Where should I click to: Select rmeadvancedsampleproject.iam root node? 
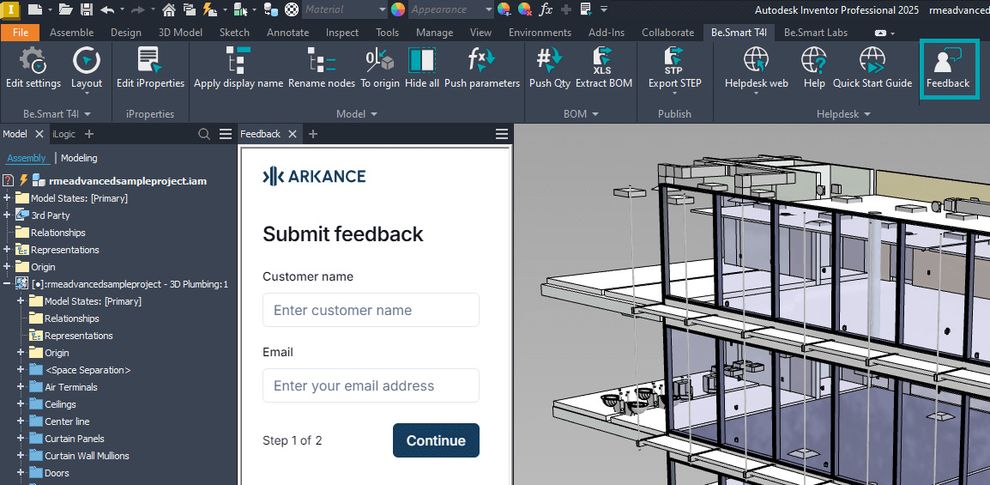point(128,181)
